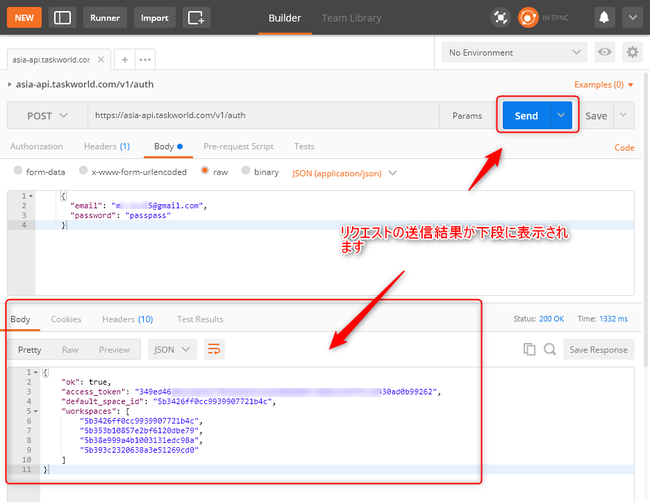This screenshot has width=650, height=502.
Task: Open Examples (0) dropdown
Action: [x=604, y=85]
